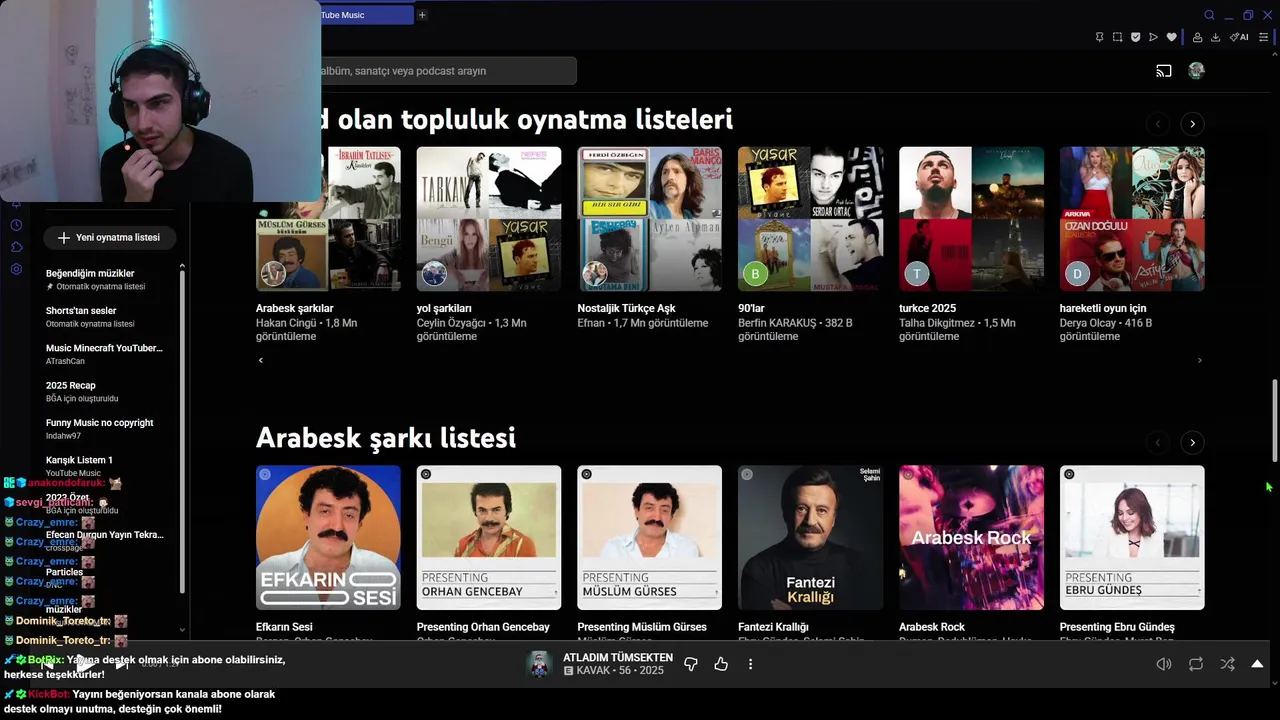Expand the player page with up arrow
Viewport: 1280px width, 720px height.
[1257, 664]
